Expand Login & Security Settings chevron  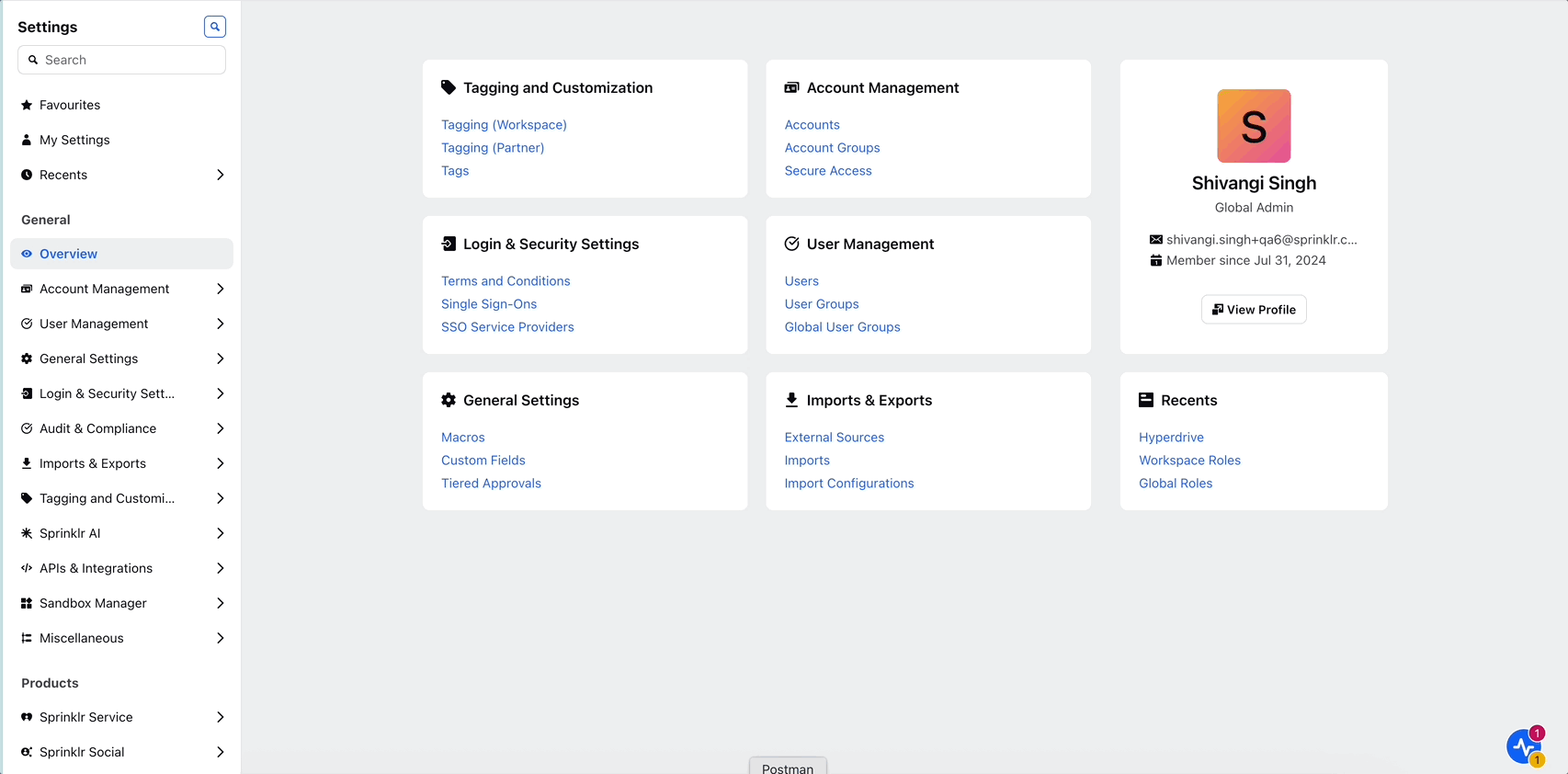click(221, 393)
